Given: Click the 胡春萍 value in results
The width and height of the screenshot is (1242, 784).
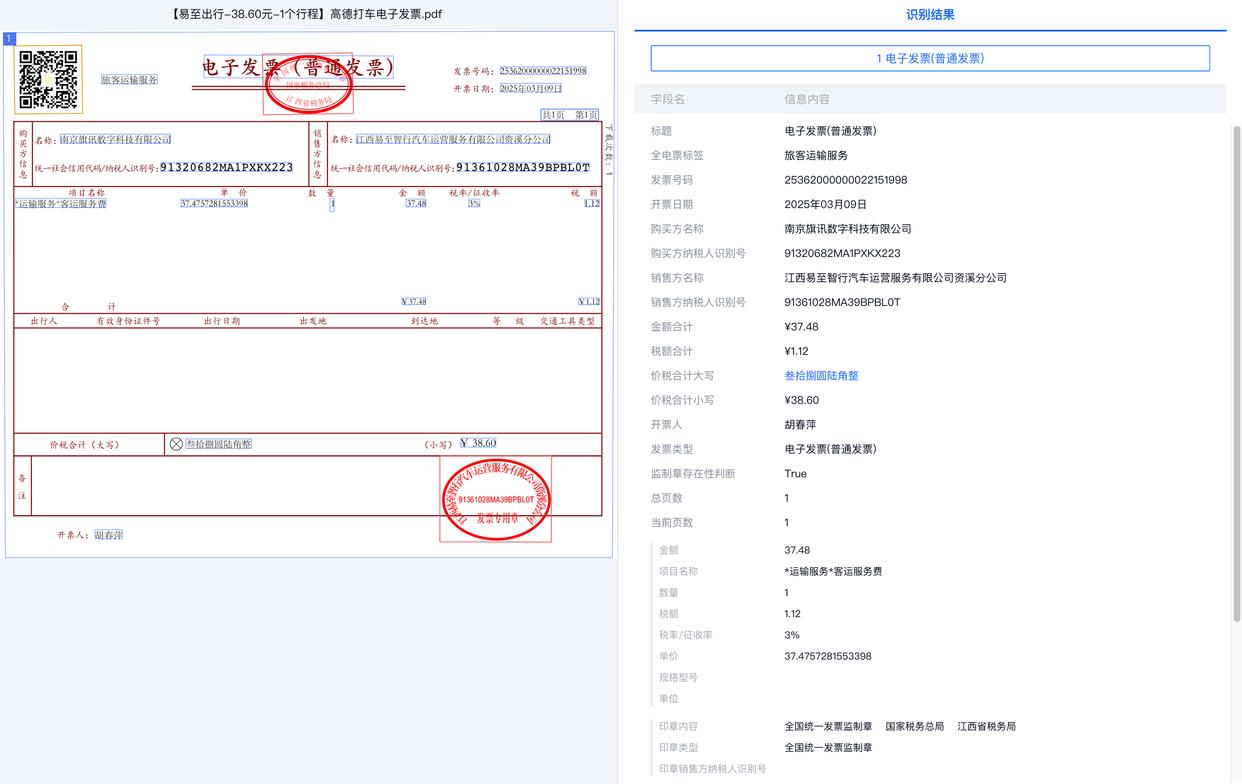Looking at the screenshot, I should [800, 425].
